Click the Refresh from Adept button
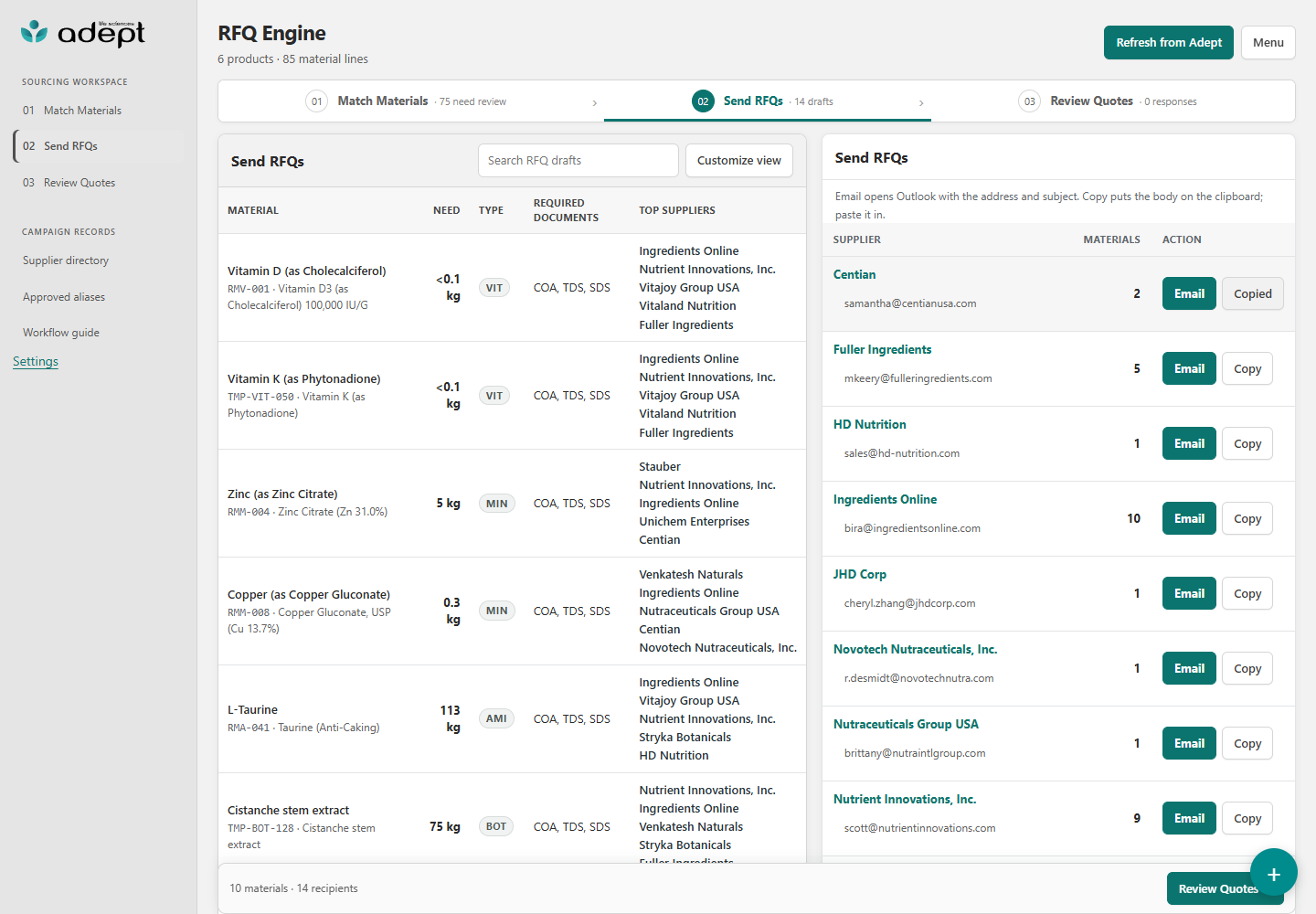 (1169, 43)
